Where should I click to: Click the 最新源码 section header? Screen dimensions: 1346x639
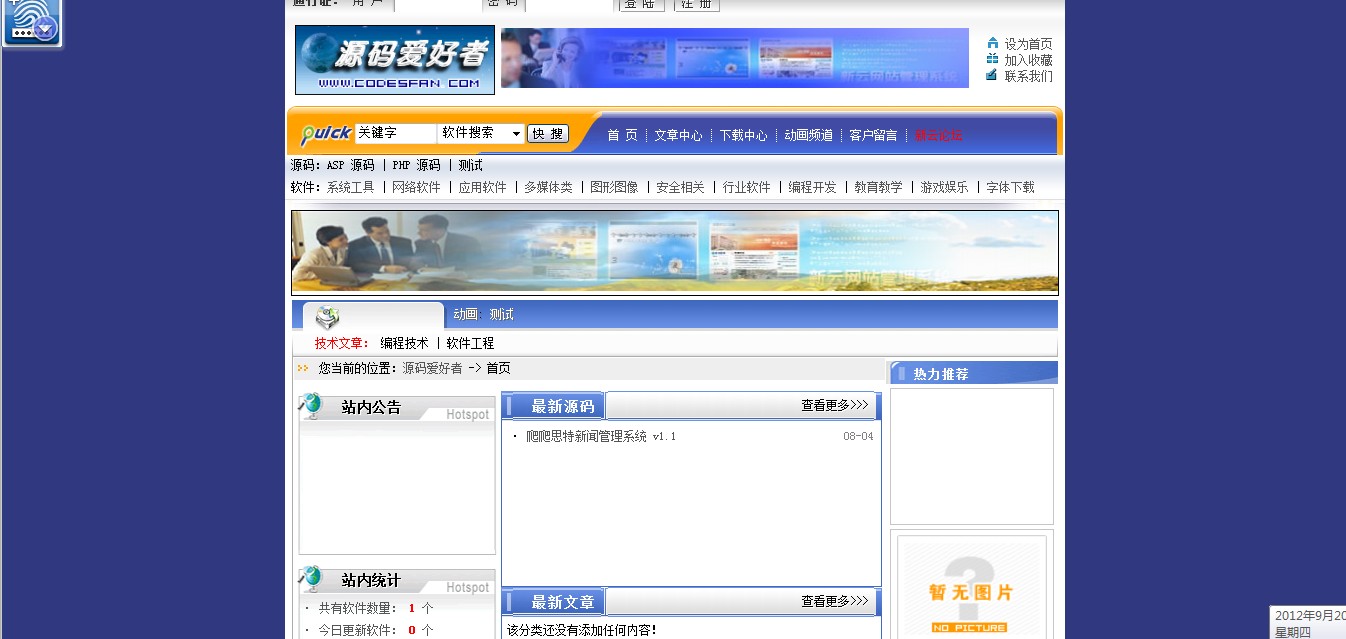[562, 406]
